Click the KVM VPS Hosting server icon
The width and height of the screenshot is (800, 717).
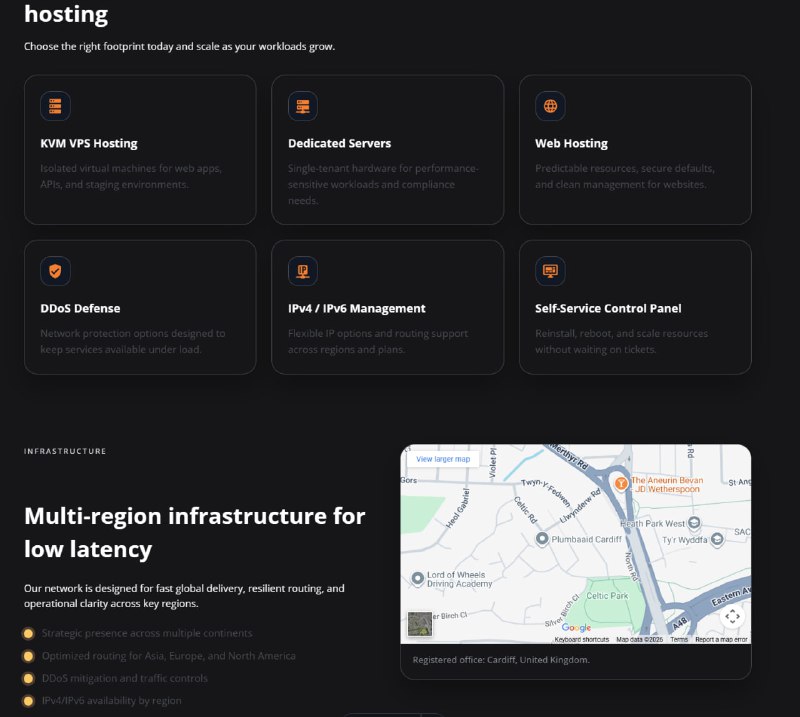point(55,106)
